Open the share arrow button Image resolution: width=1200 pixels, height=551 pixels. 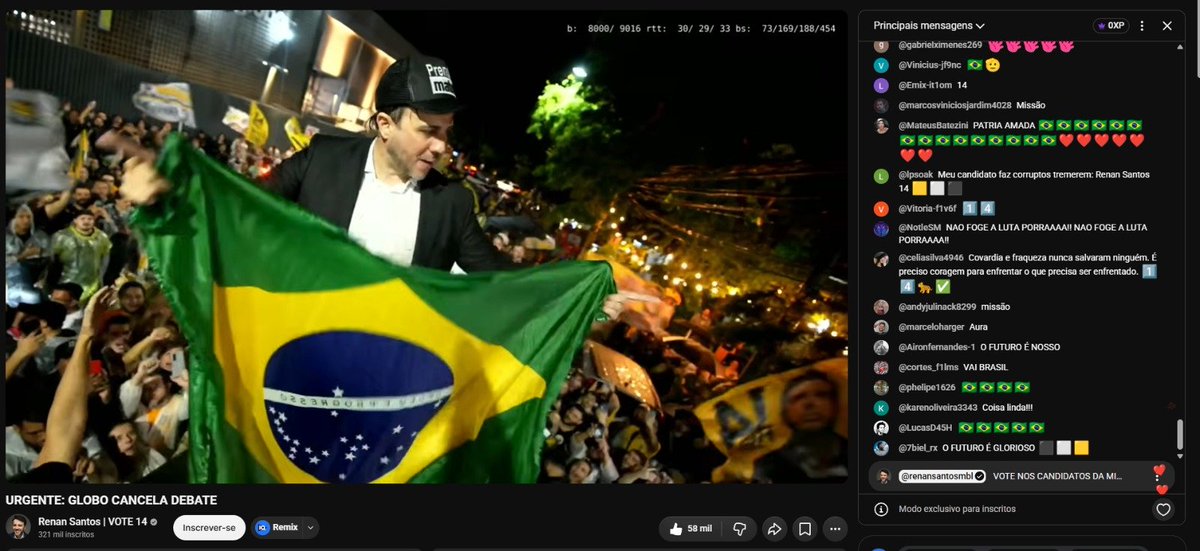point(773,528)
